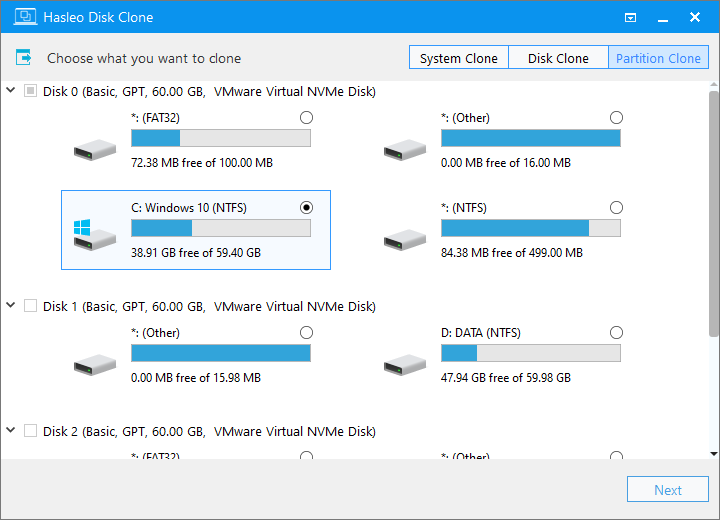Image resolution: width=720 pixels, height=520 pixels.
Task: Click "38.91 GB free of 59.40 GB" text
Action: (x=196, y=253)
